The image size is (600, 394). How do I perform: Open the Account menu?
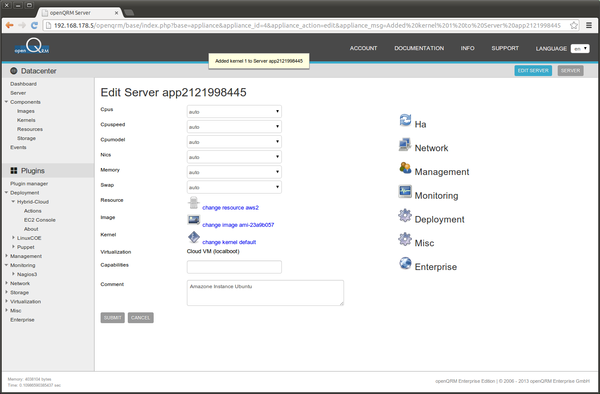363,48
